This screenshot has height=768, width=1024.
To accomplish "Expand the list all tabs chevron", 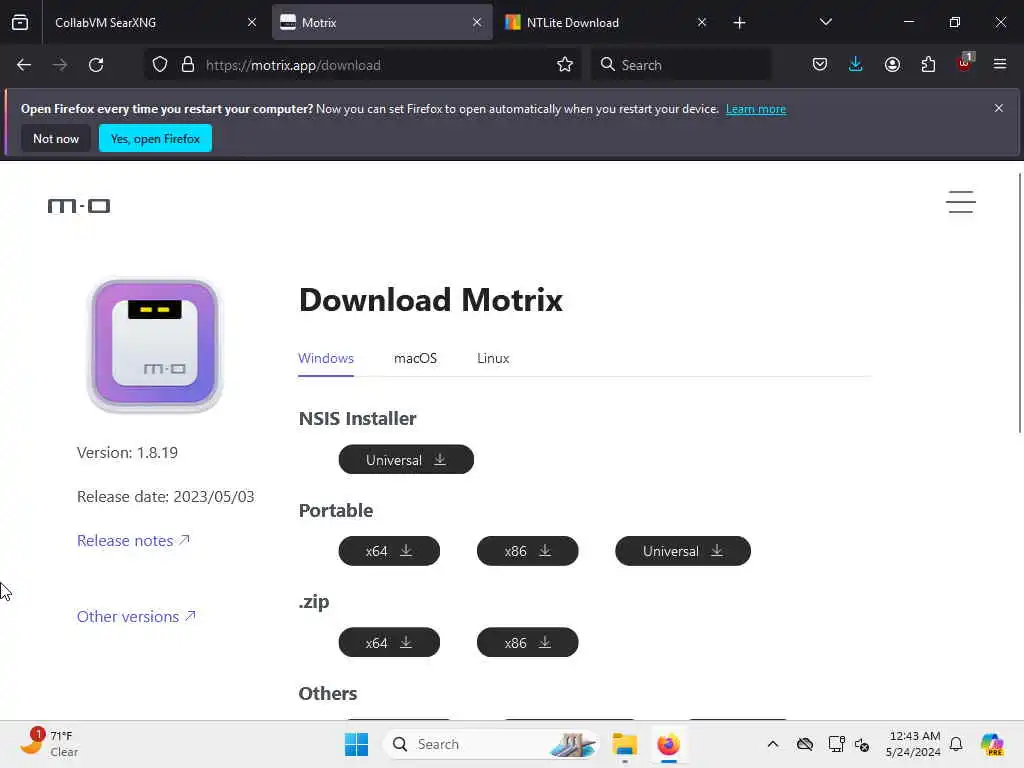I will click(825, 22).
